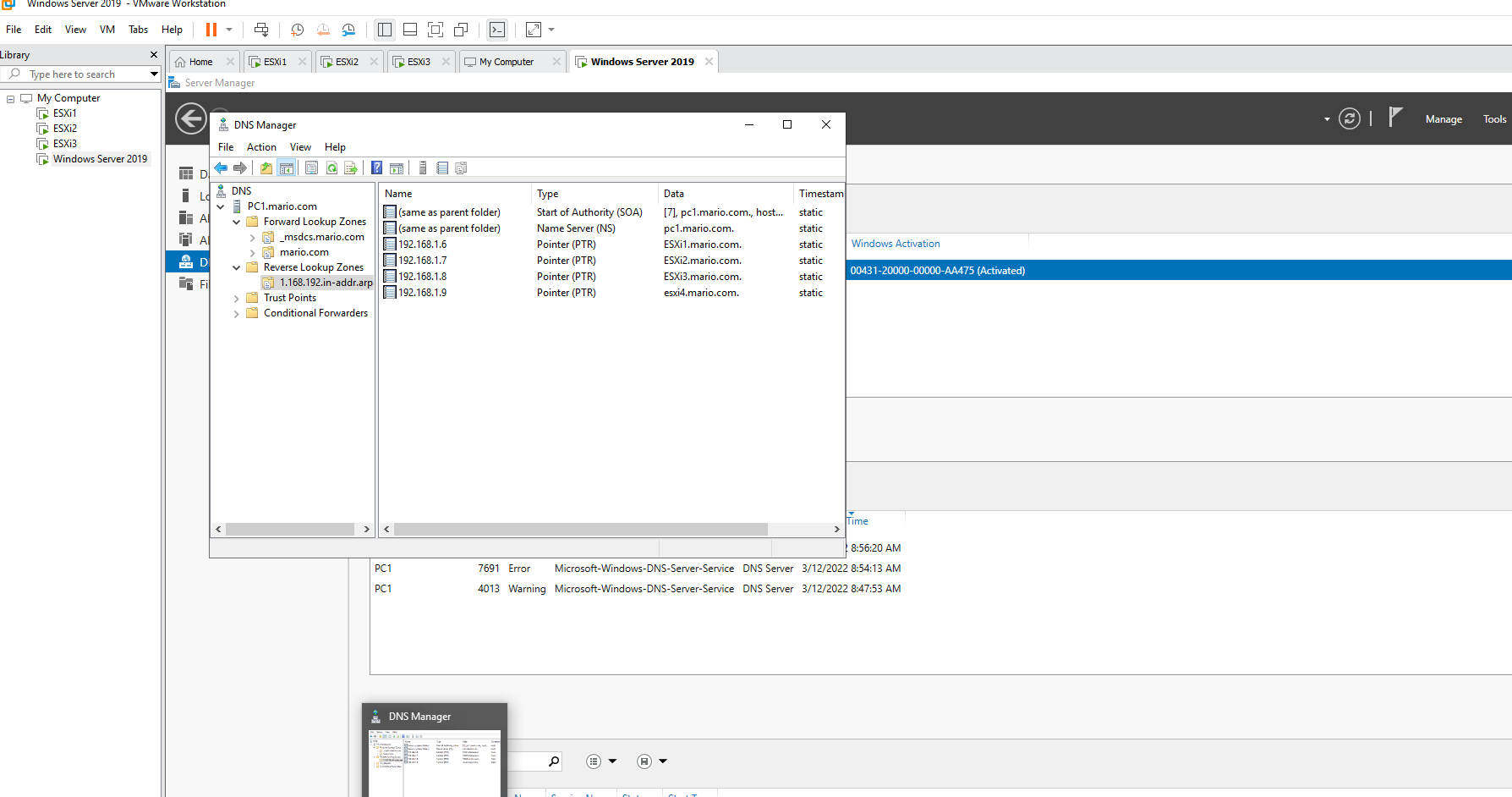
Task: Collapse the Reverse Lookup Zones folder
Action: tap(237, 267)
